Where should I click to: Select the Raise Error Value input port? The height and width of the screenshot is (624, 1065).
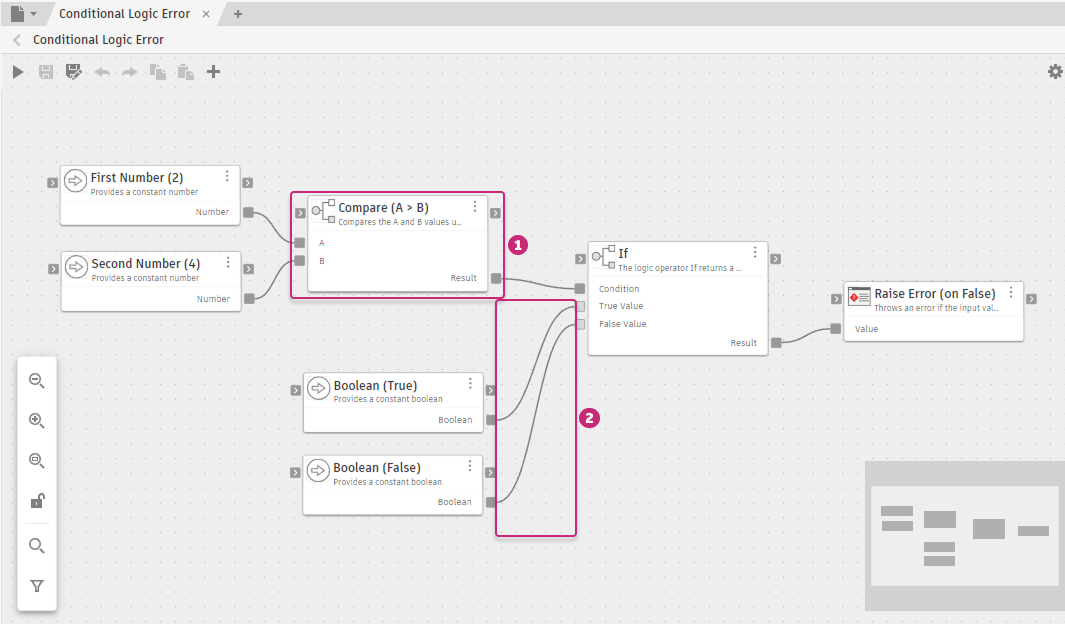click(x=835, y=329)
